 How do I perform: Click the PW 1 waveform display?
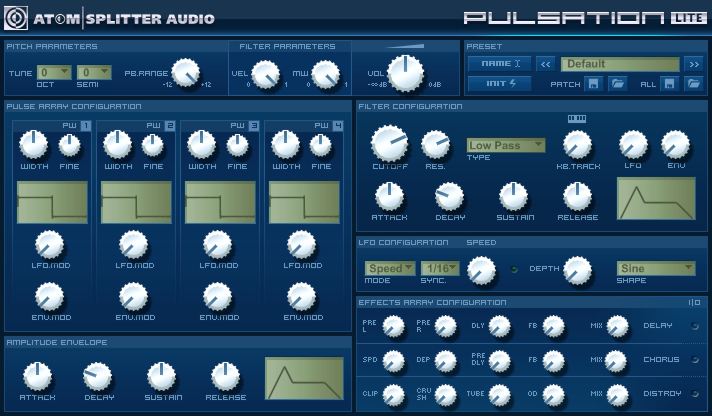[x=52, y=202]
